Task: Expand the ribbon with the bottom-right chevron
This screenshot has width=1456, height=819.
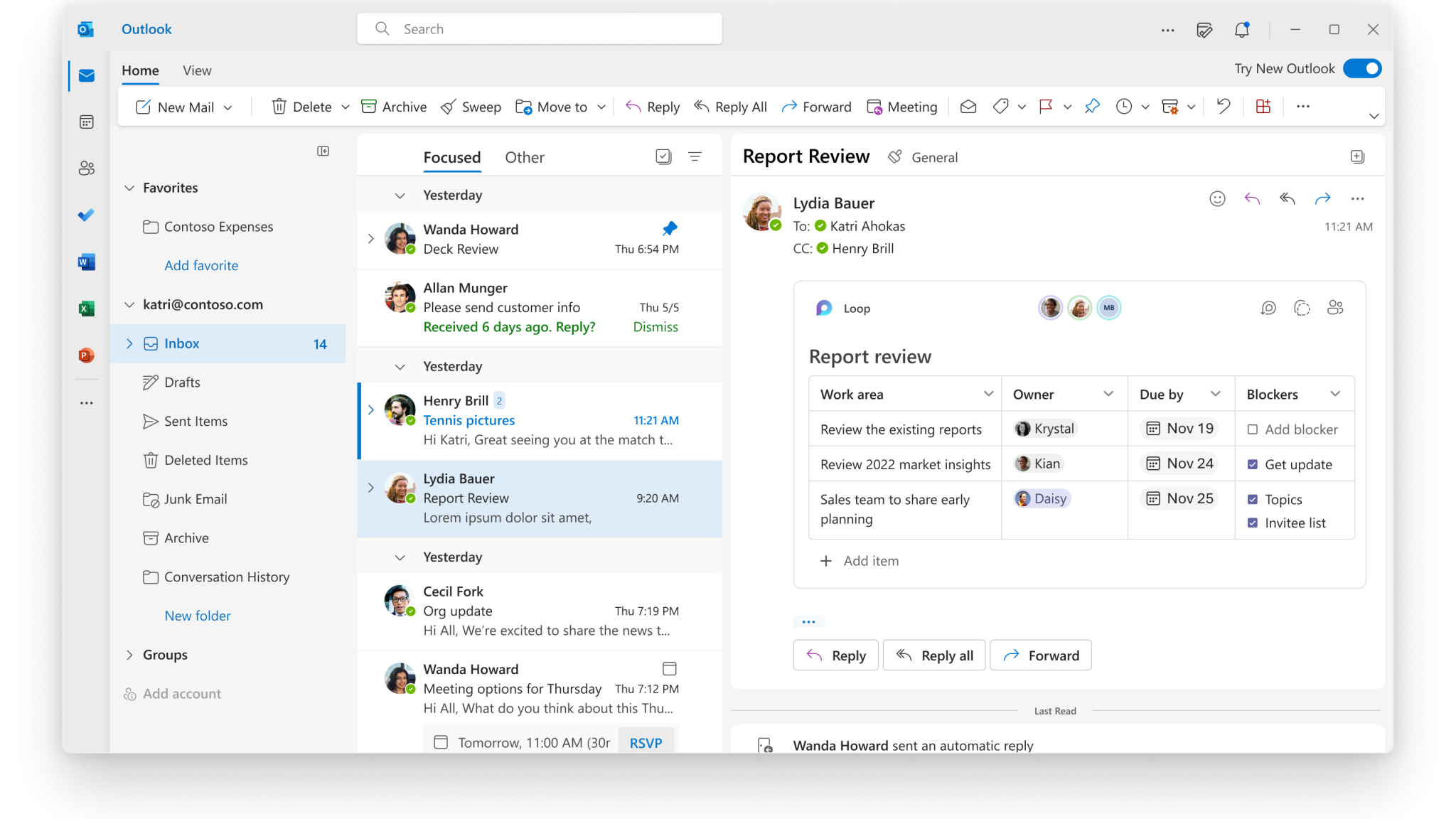Action: pos(1374,116)
